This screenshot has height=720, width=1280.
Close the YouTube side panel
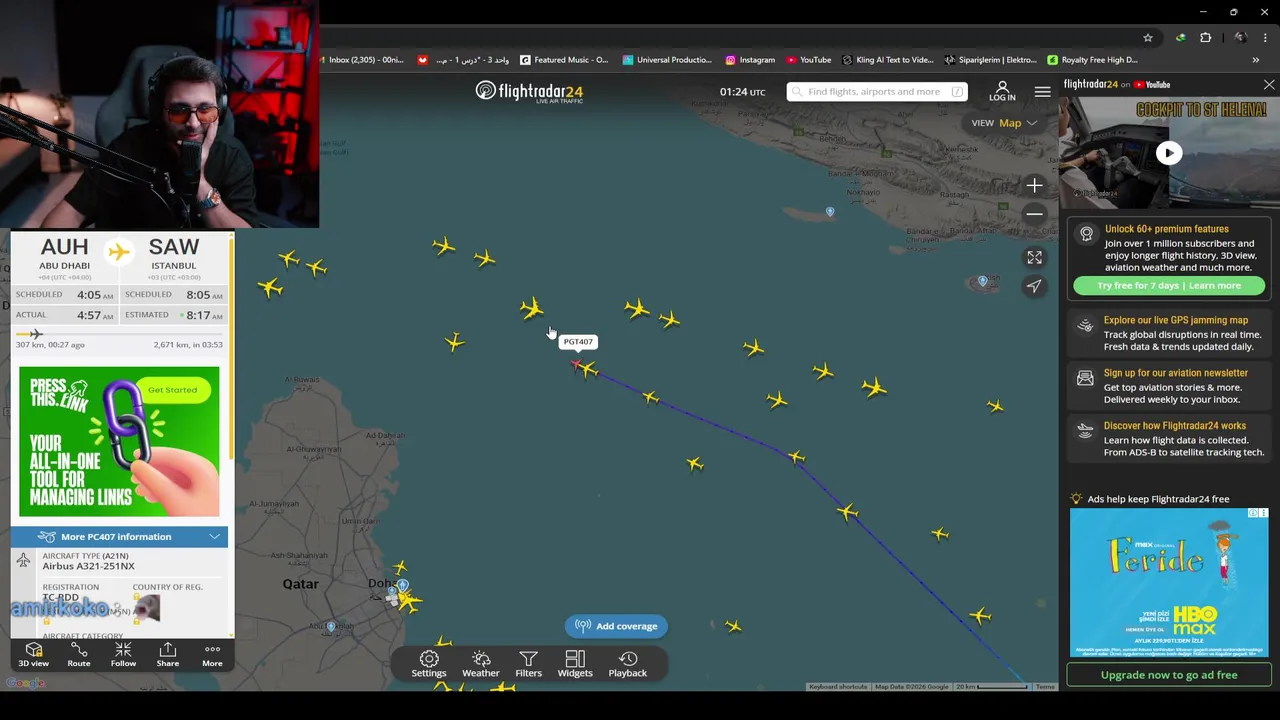tap(1269, 85)
